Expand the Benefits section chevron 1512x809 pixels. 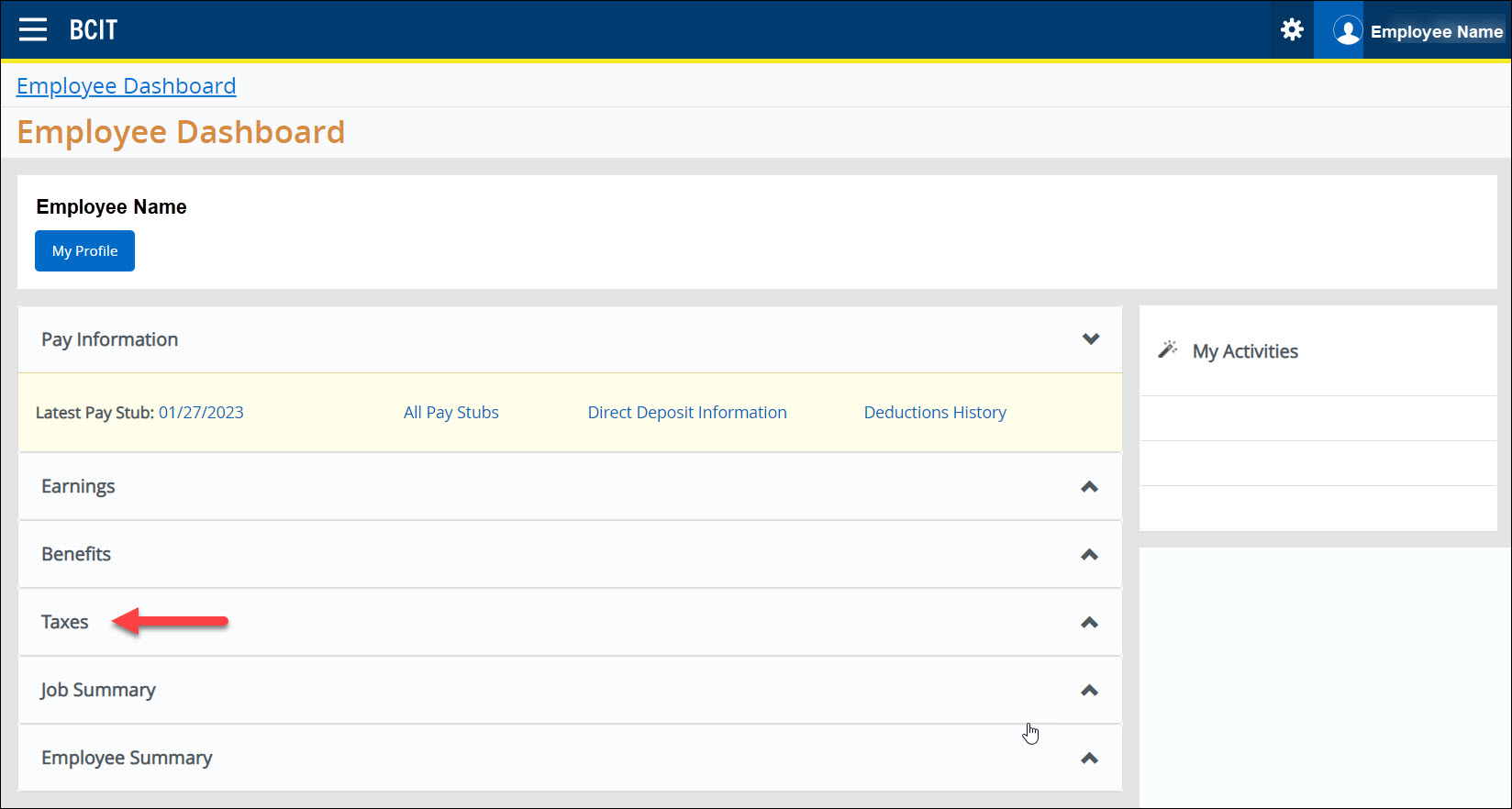[x=1089, y=555]
